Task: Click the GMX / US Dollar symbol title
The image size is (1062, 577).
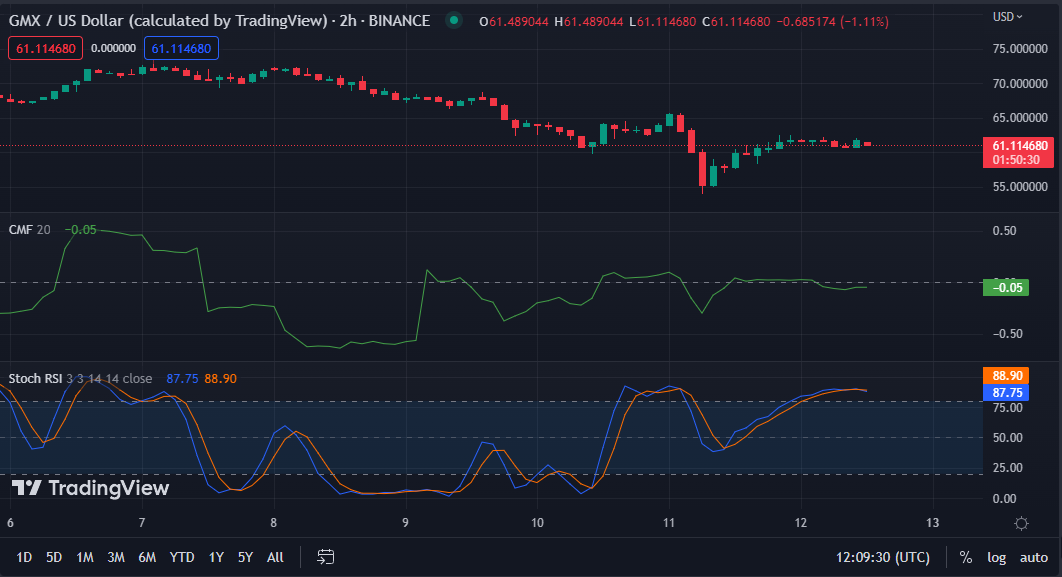Action: pos(219,21)
